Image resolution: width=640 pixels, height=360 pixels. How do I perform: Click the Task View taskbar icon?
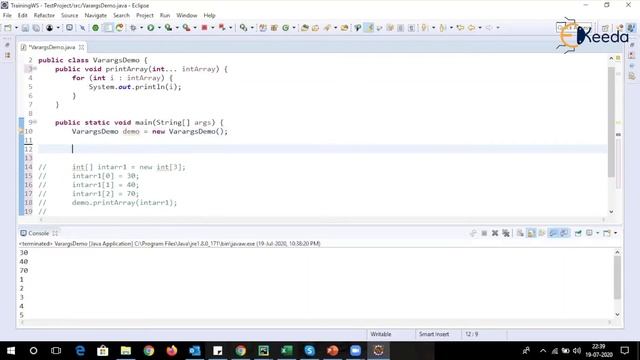(56, 350)
